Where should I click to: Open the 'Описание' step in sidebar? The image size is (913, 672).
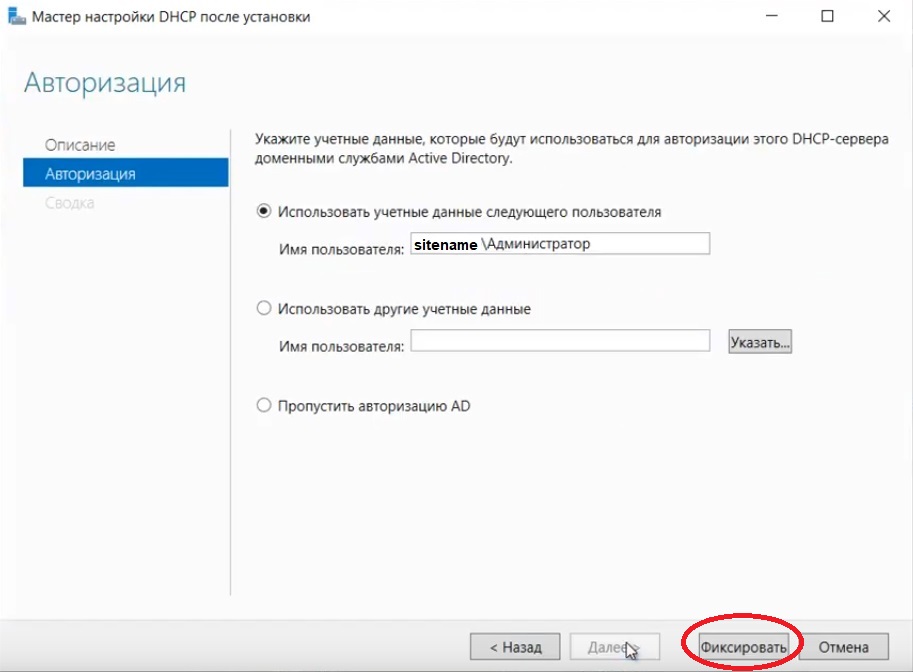click(x=80, y=145)
